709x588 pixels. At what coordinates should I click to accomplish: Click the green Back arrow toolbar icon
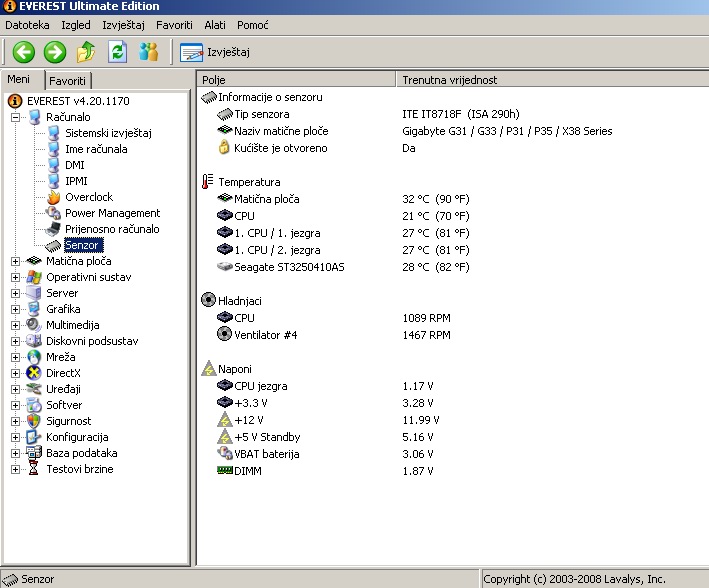pyautogui.click(x=24, y=52)
